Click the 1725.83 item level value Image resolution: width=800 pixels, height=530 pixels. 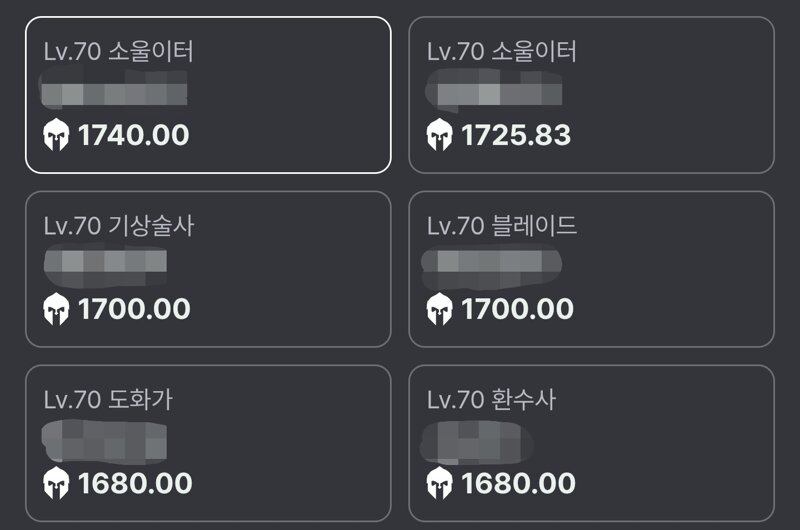pyautogui.click(x=516, y=135)
